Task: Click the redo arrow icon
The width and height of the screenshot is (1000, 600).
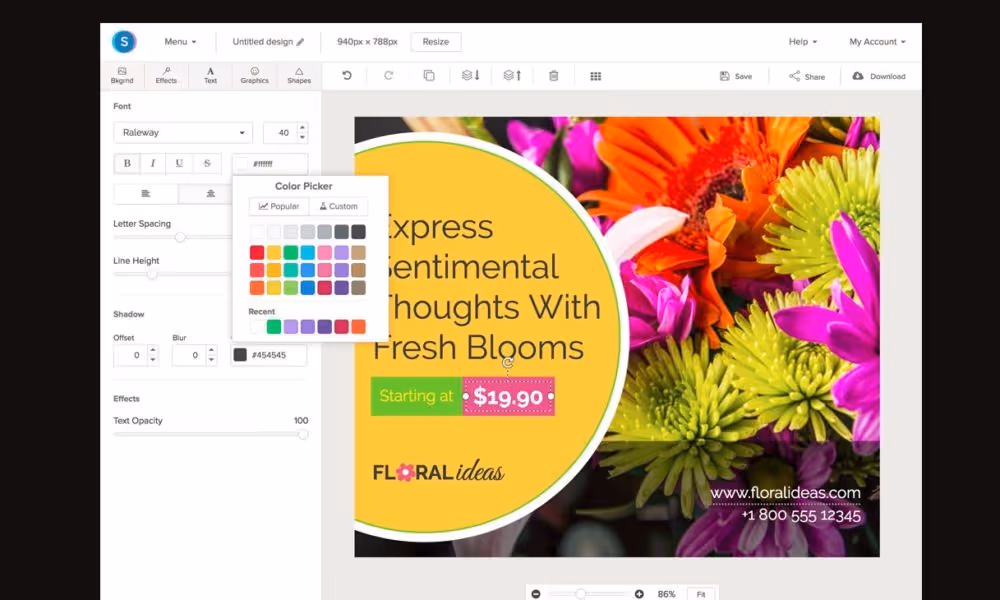Action: point(388,76)
